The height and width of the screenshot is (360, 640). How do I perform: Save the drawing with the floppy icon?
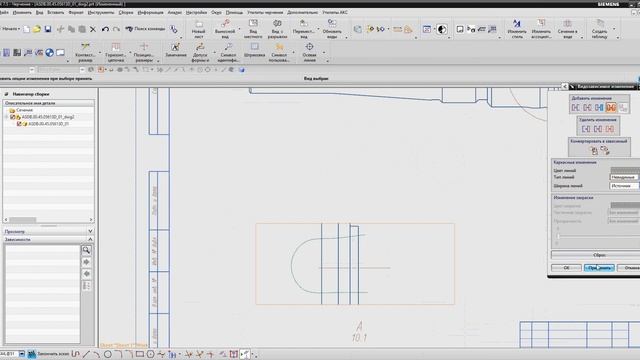tap(48, 29)
